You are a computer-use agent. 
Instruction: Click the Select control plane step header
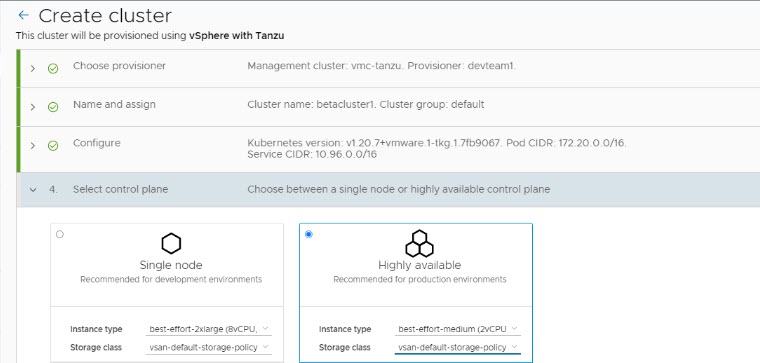[x=388, y=189]
